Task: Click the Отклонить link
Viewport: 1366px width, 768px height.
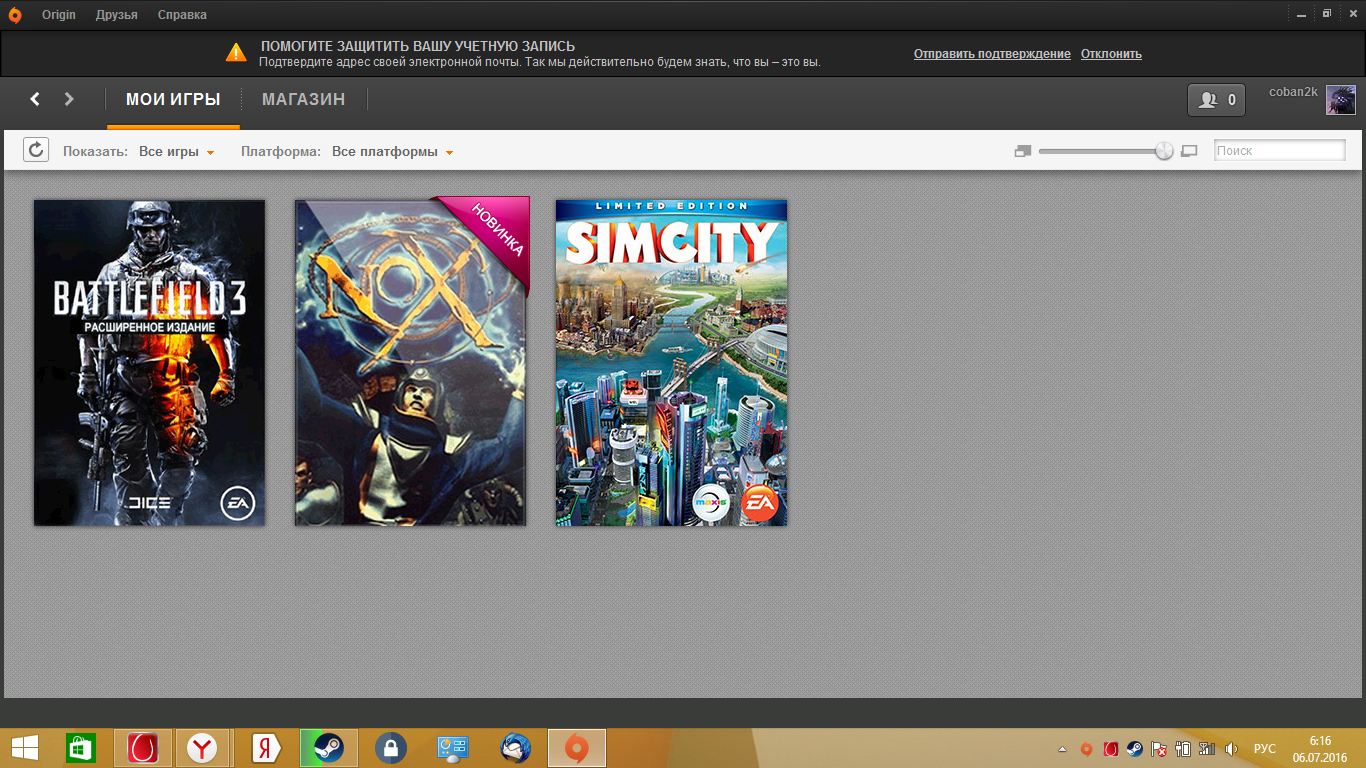Action: (1111, 54)
